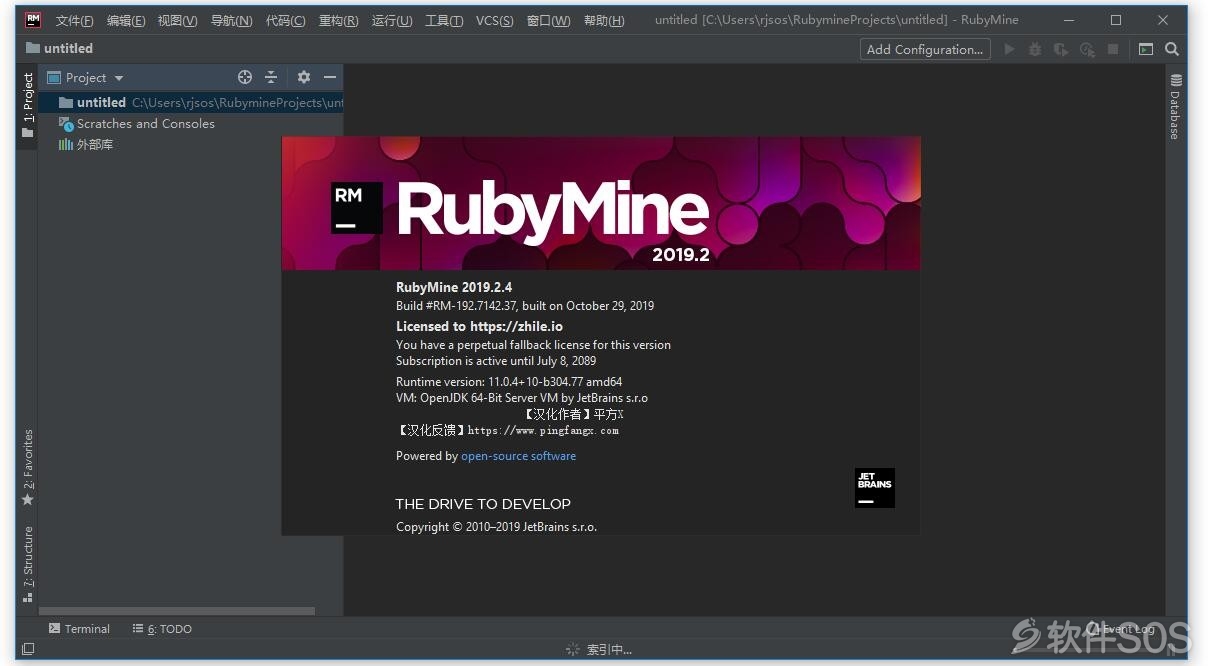Open the Event Log tool window
Viewport: 1210px width, 666px height.
[x=1121, y=629]
